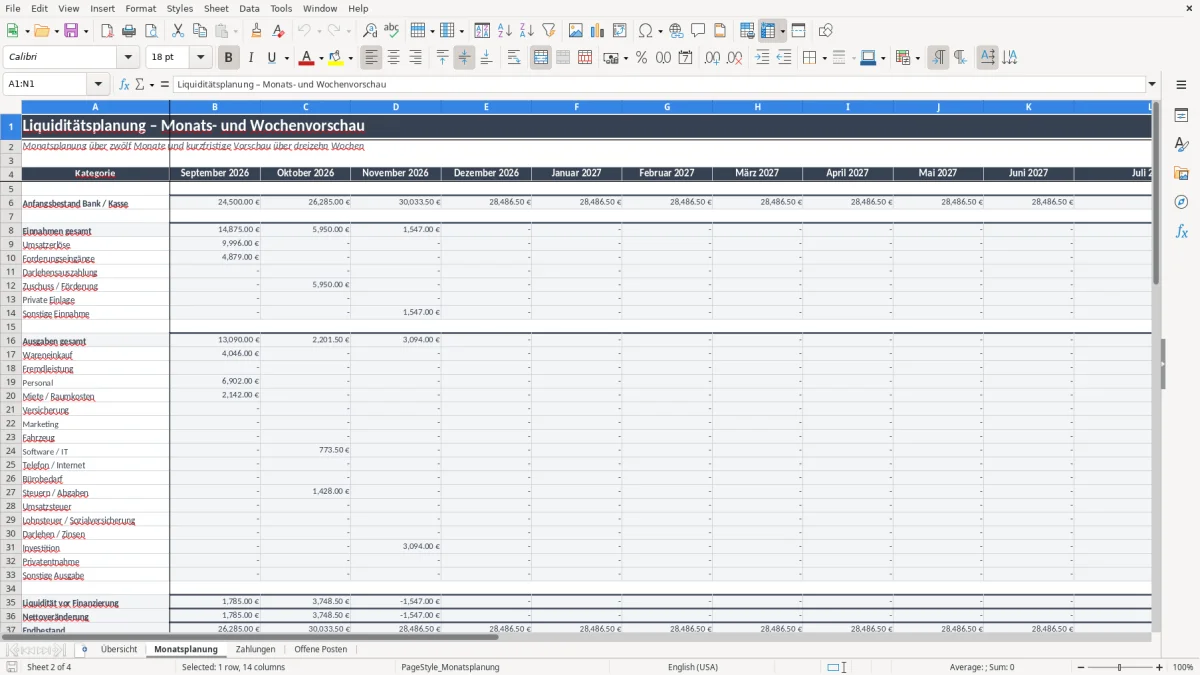Increase indent
This screenshot has width=1200, height=675.
[x=762, y=58]
